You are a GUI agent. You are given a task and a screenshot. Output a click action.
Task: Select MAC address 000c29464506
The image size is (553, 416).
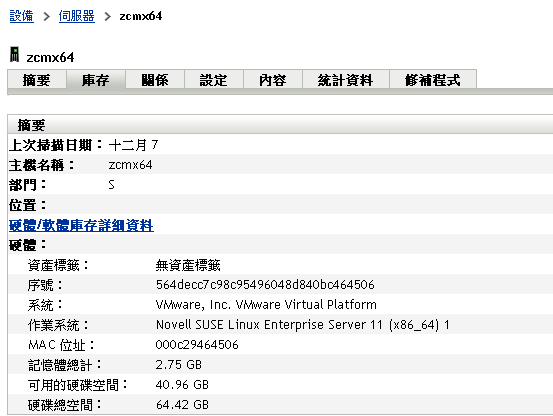[x=197, y=344]
